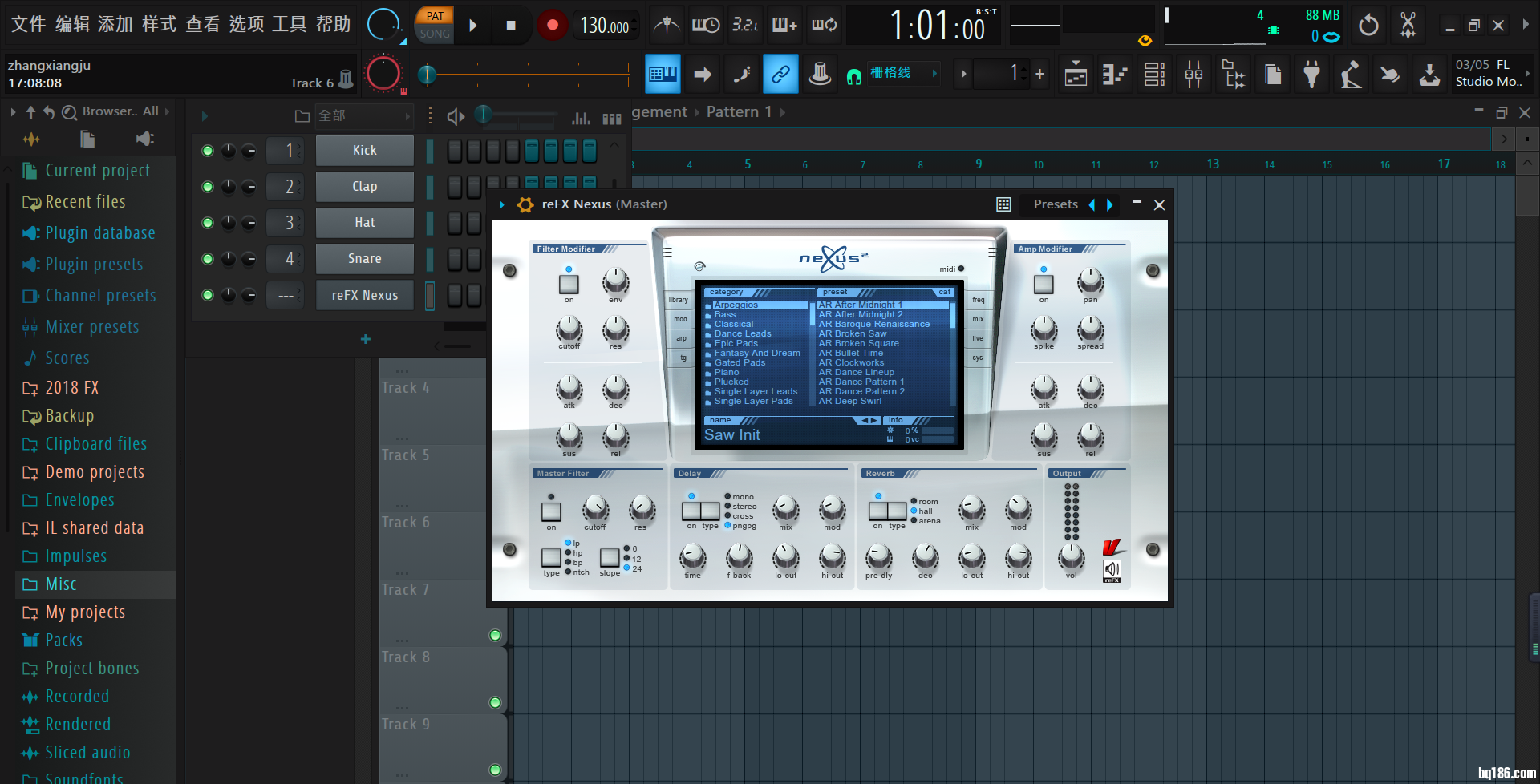Select the reFX Nexus channel button
Screen dimensions: 1540x784
[x=365, y=295]
